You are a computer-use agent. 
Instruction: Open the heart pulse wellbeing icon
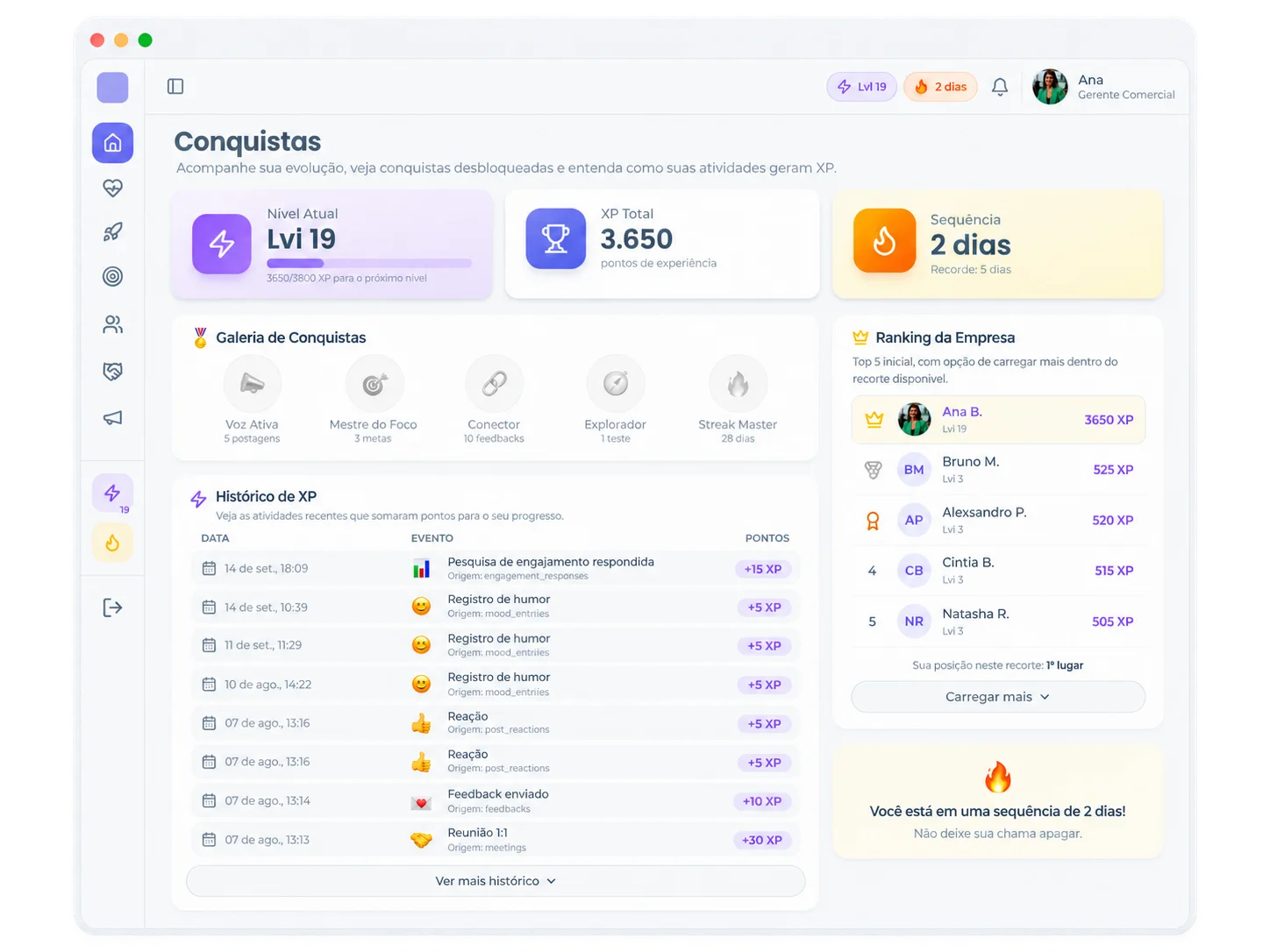(112, 188)
